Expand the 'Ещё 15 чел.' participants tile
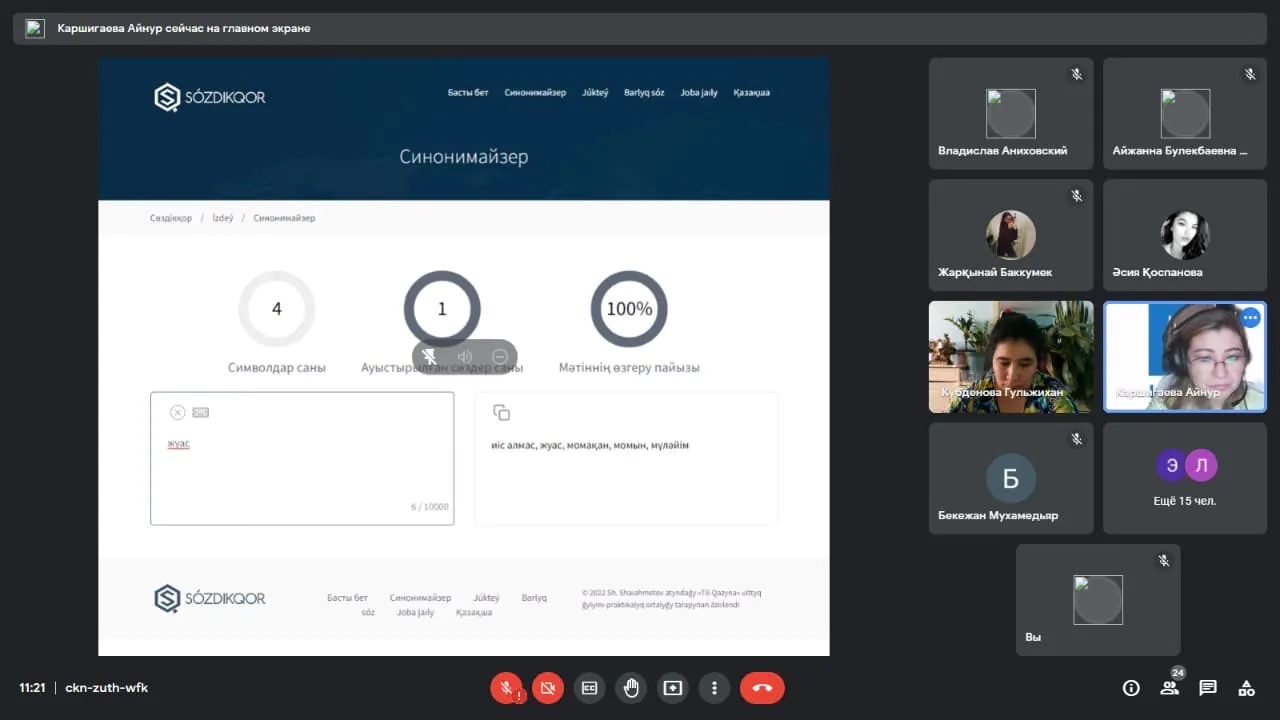 click(1185, 478)
